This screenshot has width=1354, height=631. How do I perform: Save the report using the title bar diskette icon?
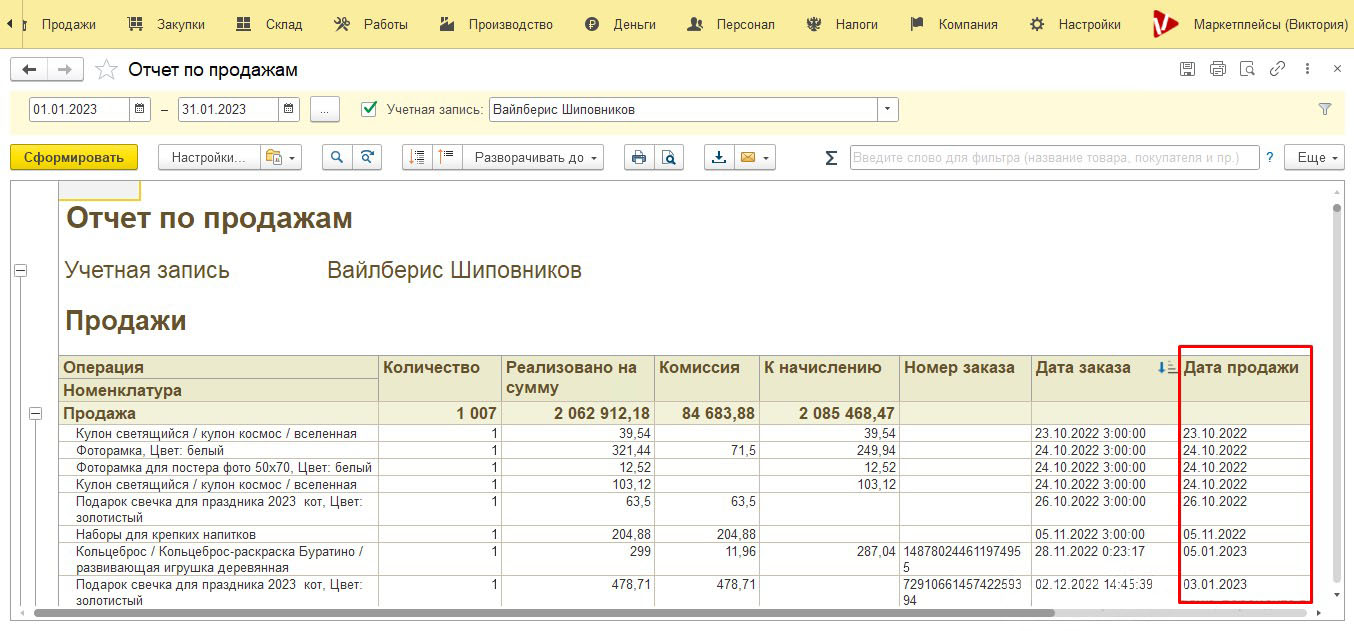(1187, 69)
